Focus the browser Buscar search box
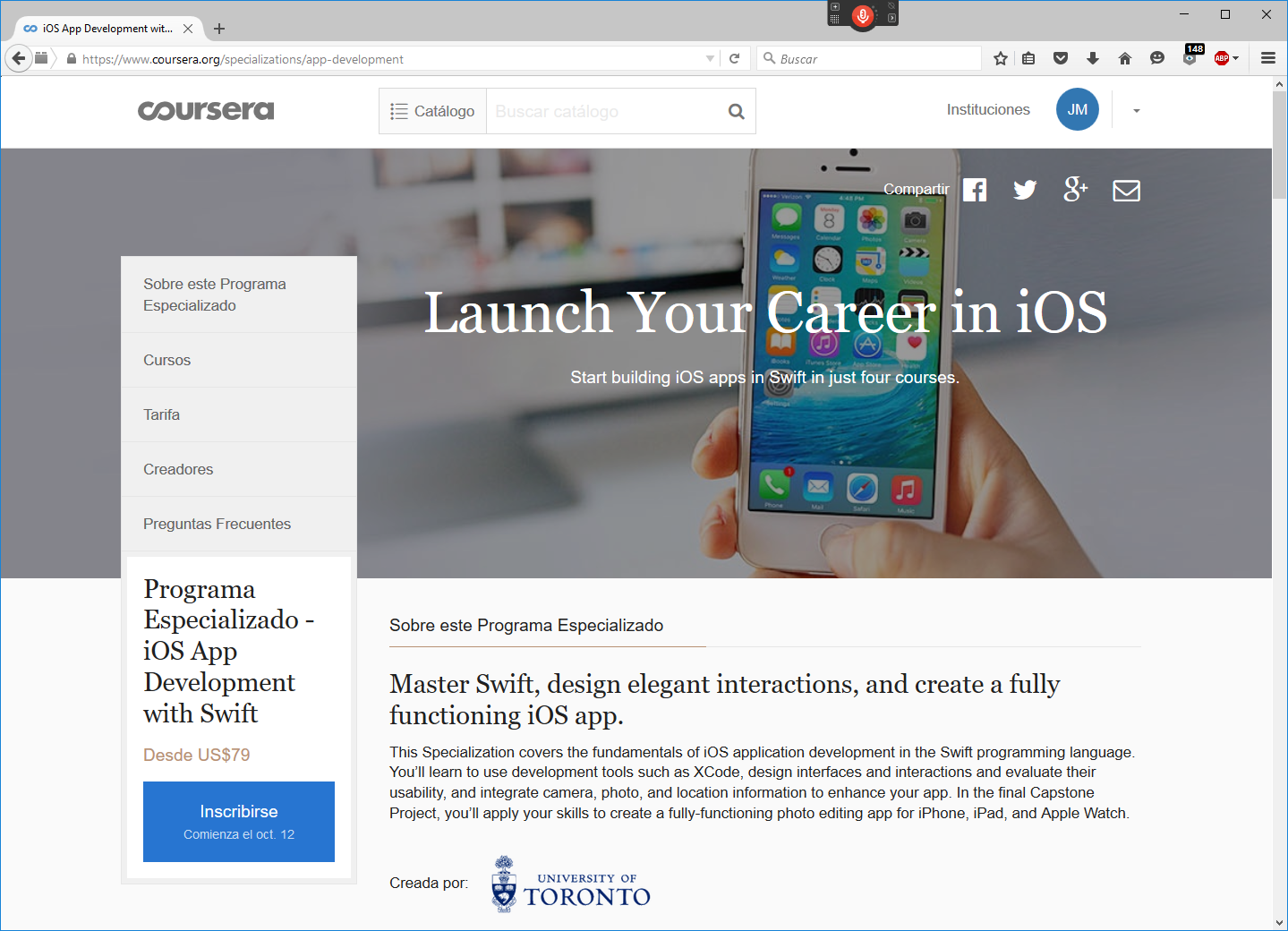 tap(868, 58)
